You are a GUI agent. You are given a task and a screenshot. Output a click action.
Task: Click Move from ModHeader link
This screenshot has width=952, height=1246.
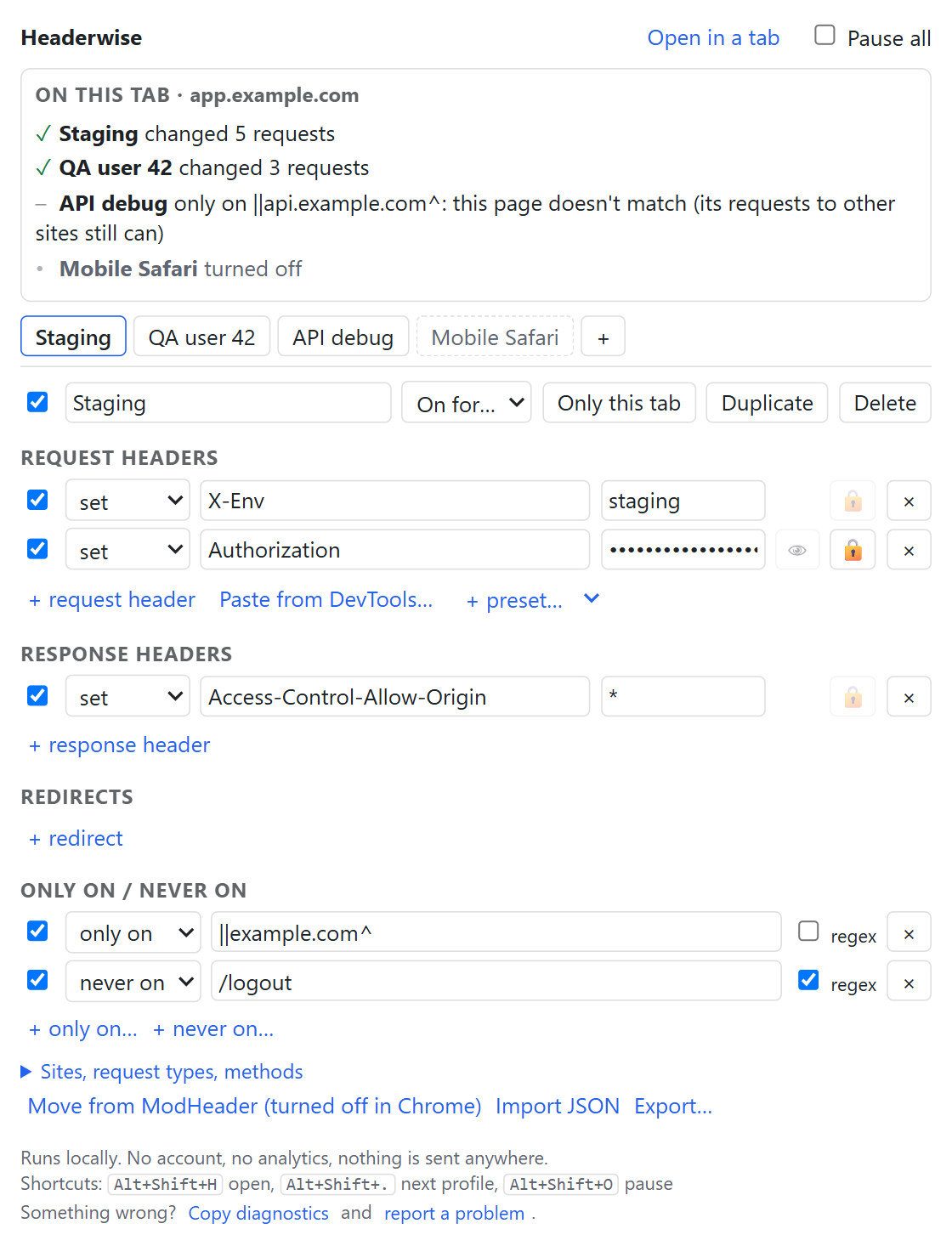(254, 1106)
